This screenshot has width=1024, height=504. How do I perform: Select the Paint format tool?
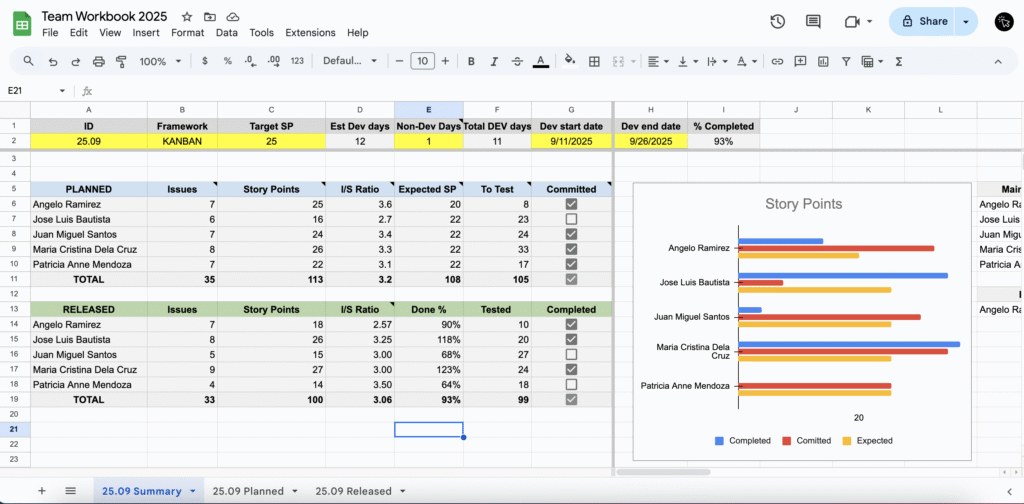[121, 61]
